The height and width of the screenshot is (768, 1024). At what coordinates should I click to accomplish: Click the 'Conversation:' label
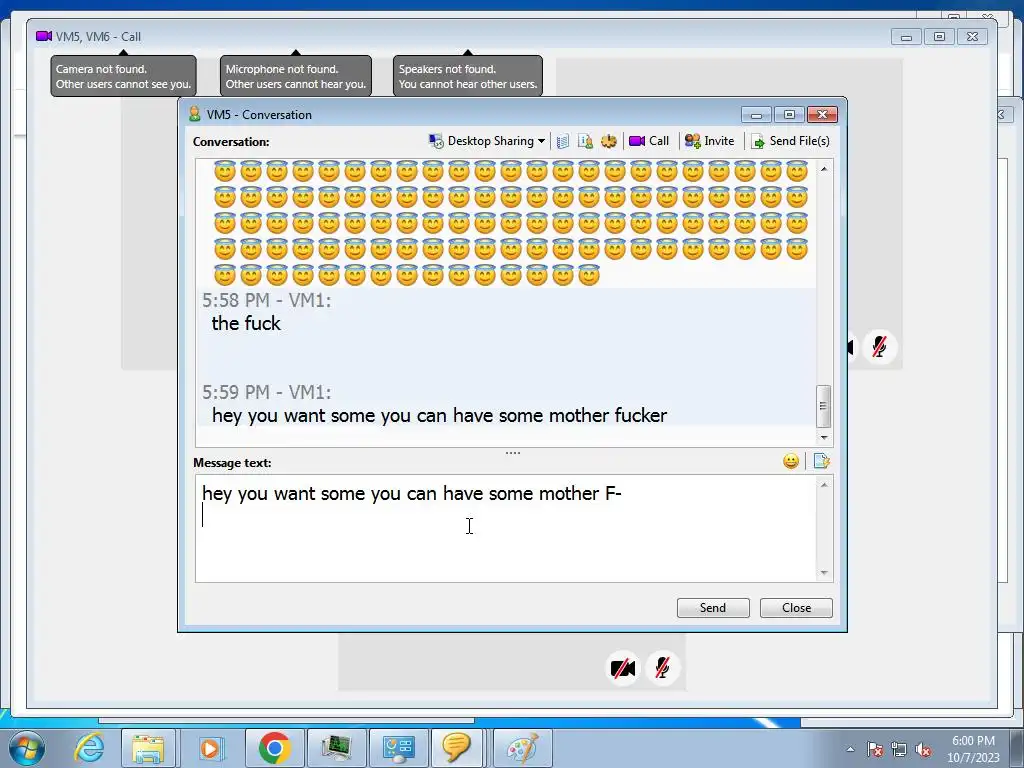[x=231, y=142]
